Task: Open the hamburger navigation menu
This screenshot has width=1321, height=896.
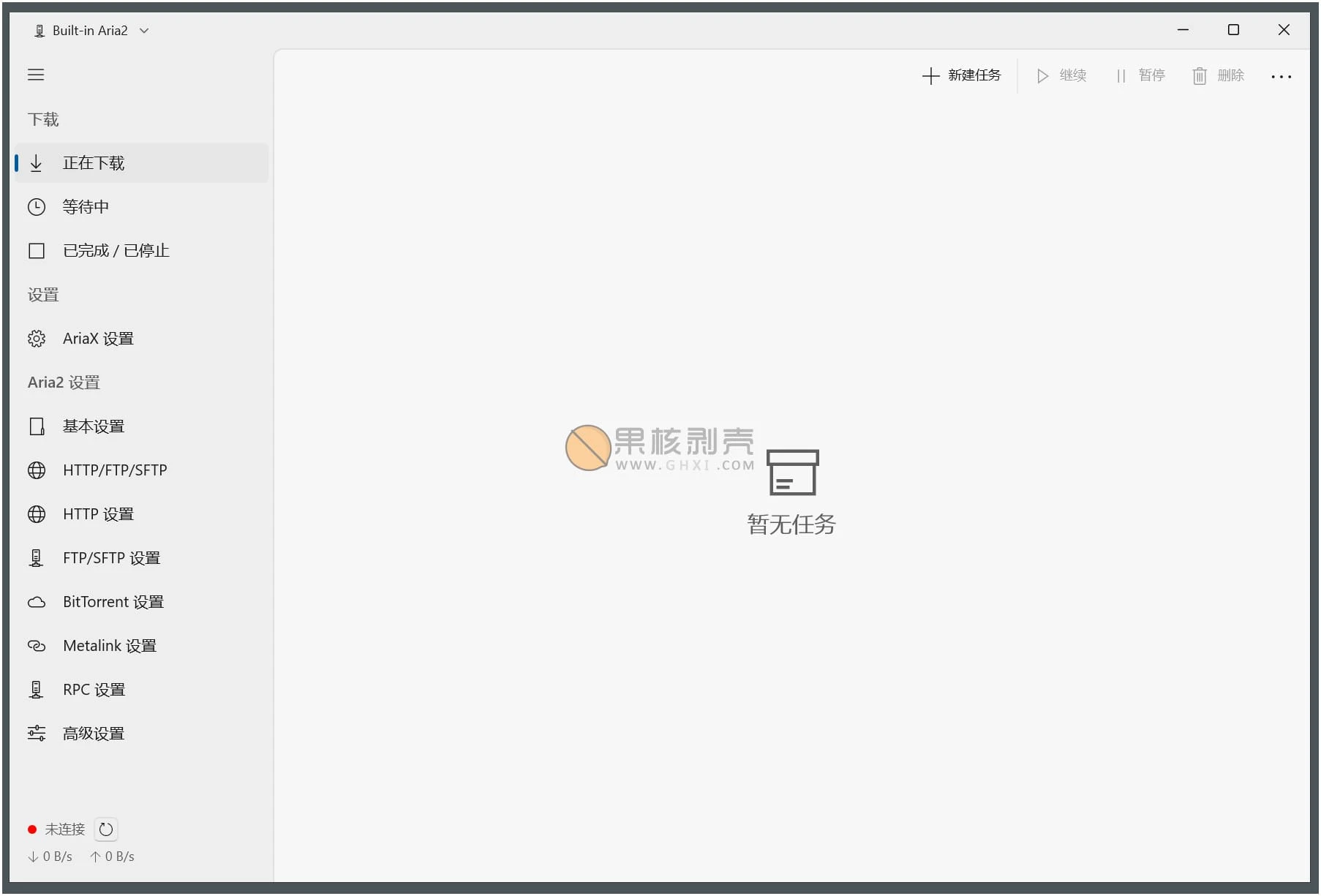Action: tap(36, 75)
